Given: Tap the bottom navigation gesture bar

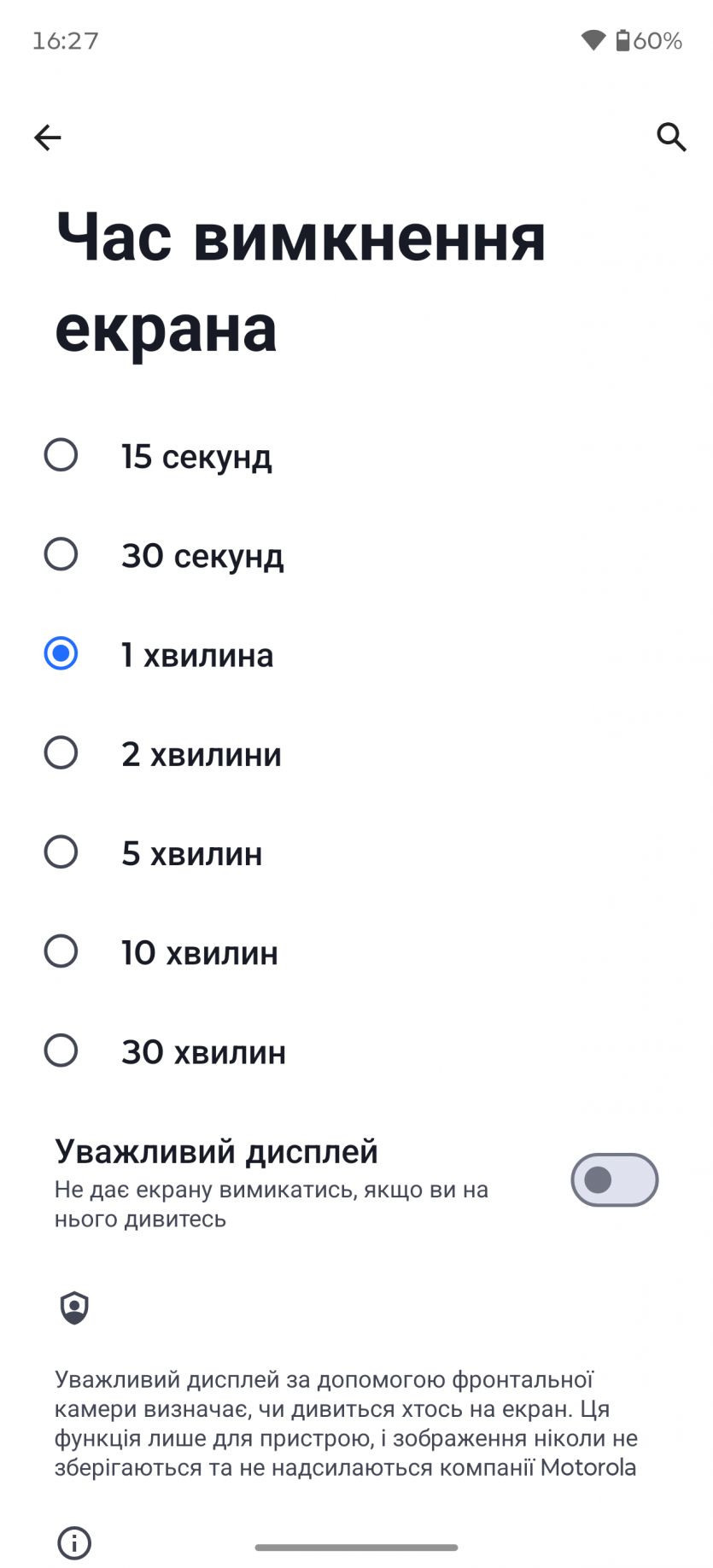Looking at the screenshot, I should click(356, 1548).
